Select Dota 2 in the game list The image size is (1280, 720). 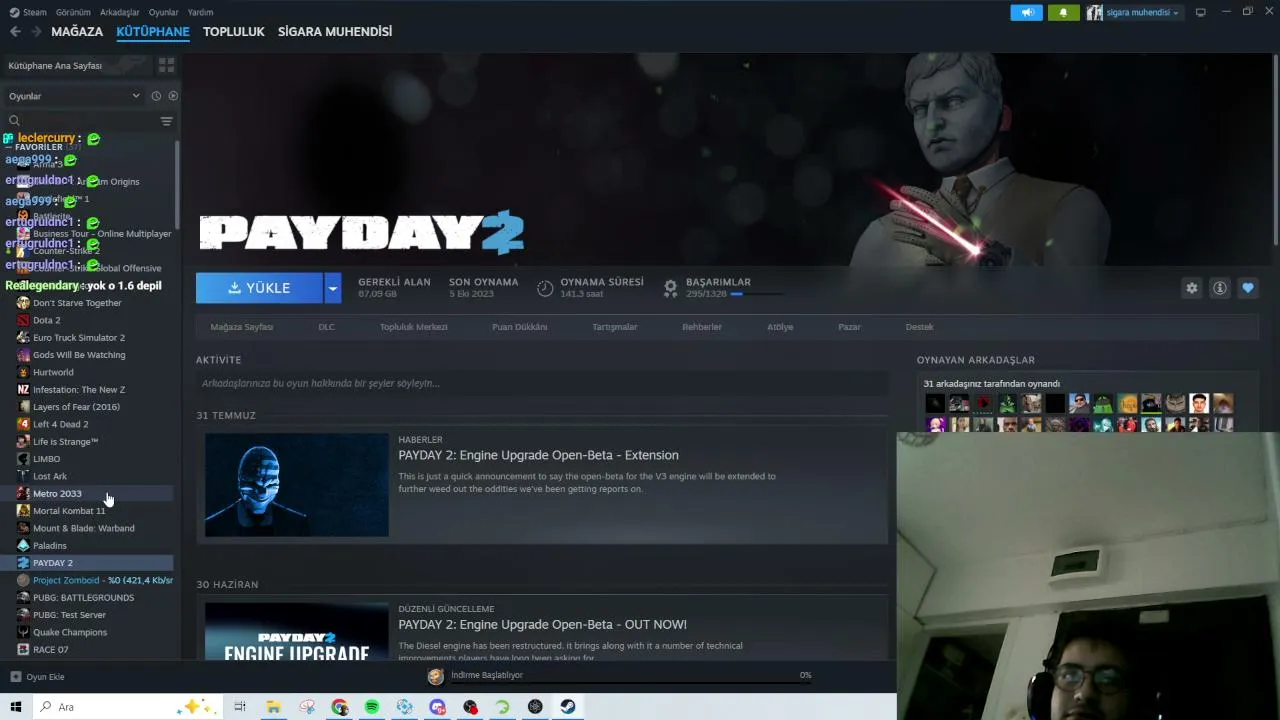[x=46, y=320]
